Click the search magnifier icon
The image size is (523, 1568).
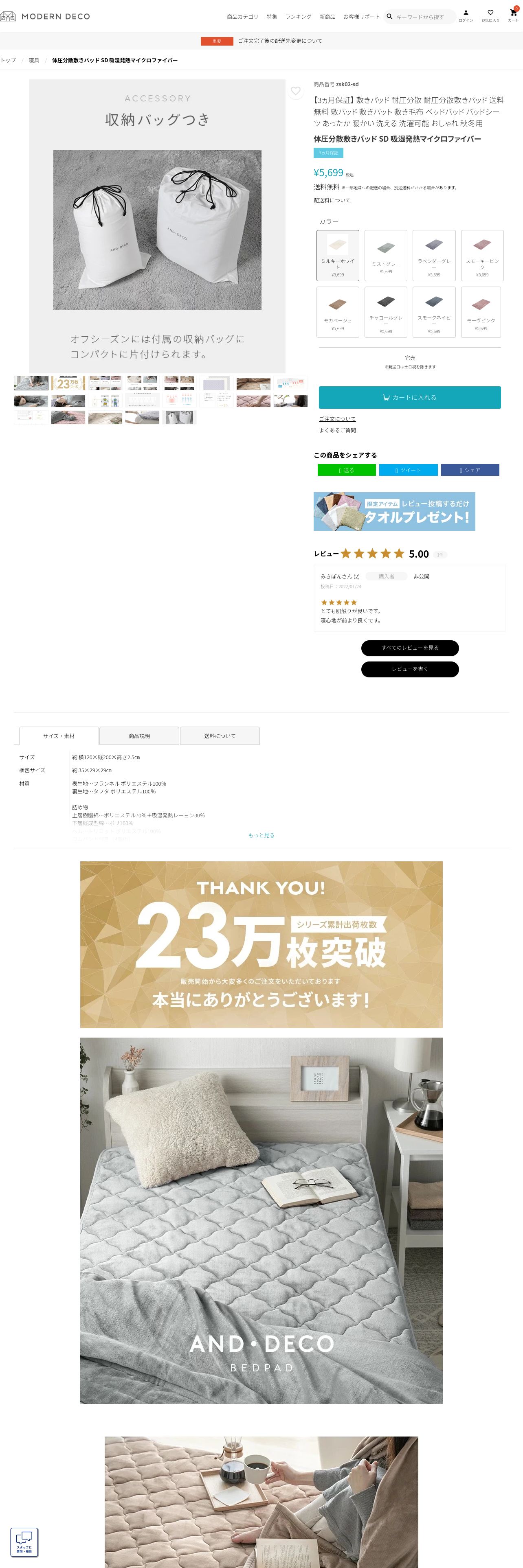390,16
